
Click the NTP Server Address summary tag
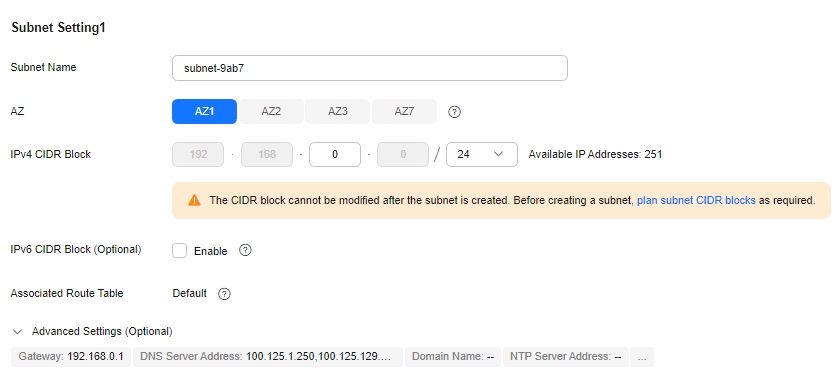pos(566,357)
